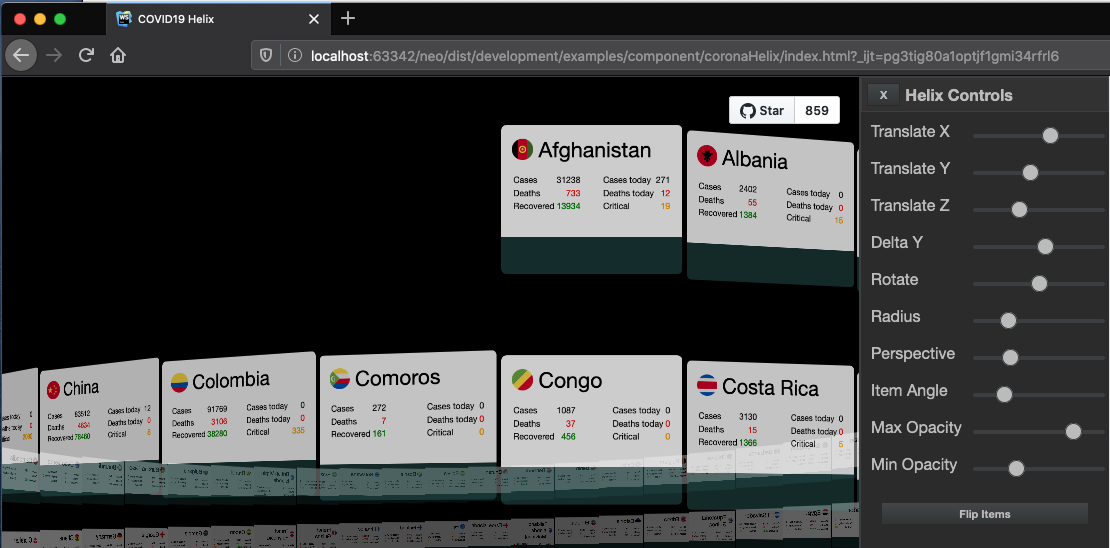
Task: Click the Rotate slider handle
Action: pyautogui.click(x=1039, y=283)
